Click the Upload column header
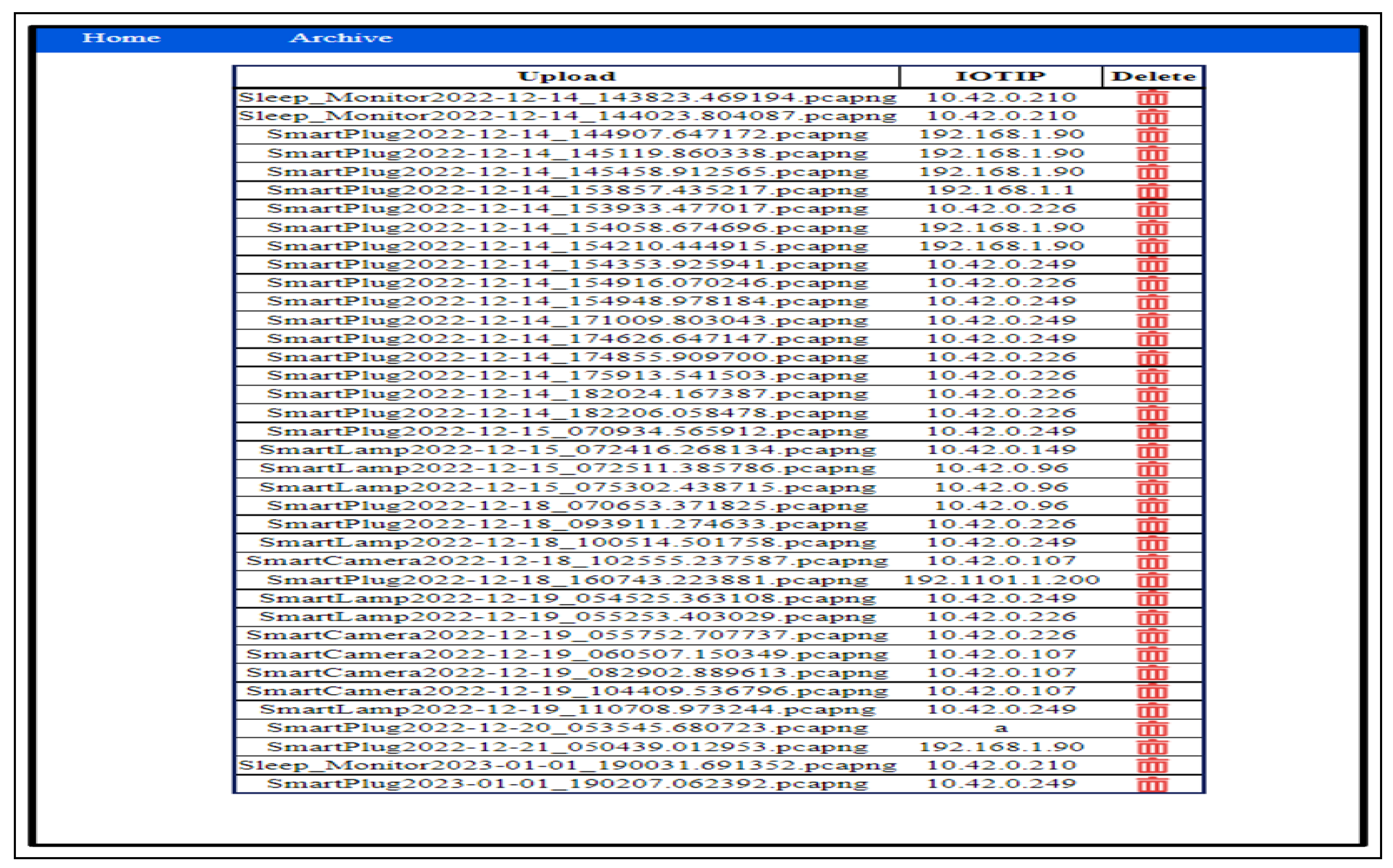 point(567,76)
